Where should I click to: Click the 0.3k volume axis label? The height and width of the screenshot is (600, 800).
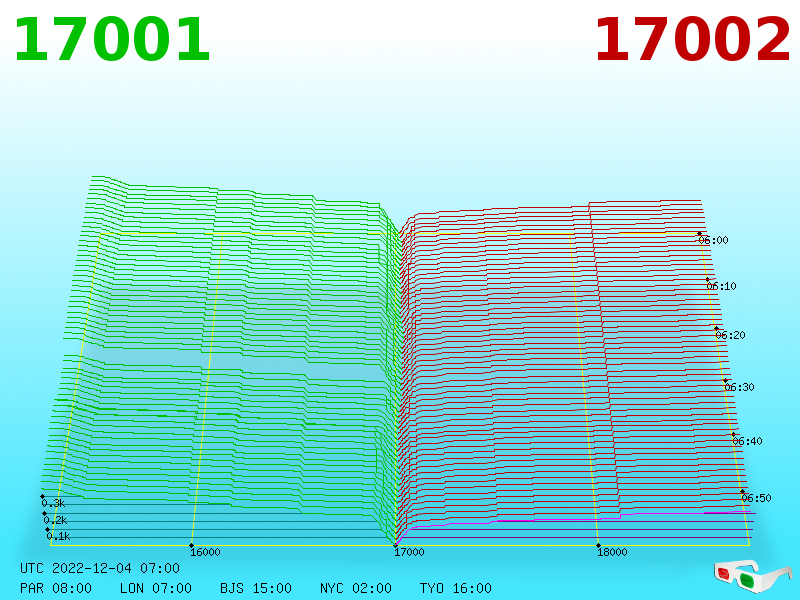53,503
